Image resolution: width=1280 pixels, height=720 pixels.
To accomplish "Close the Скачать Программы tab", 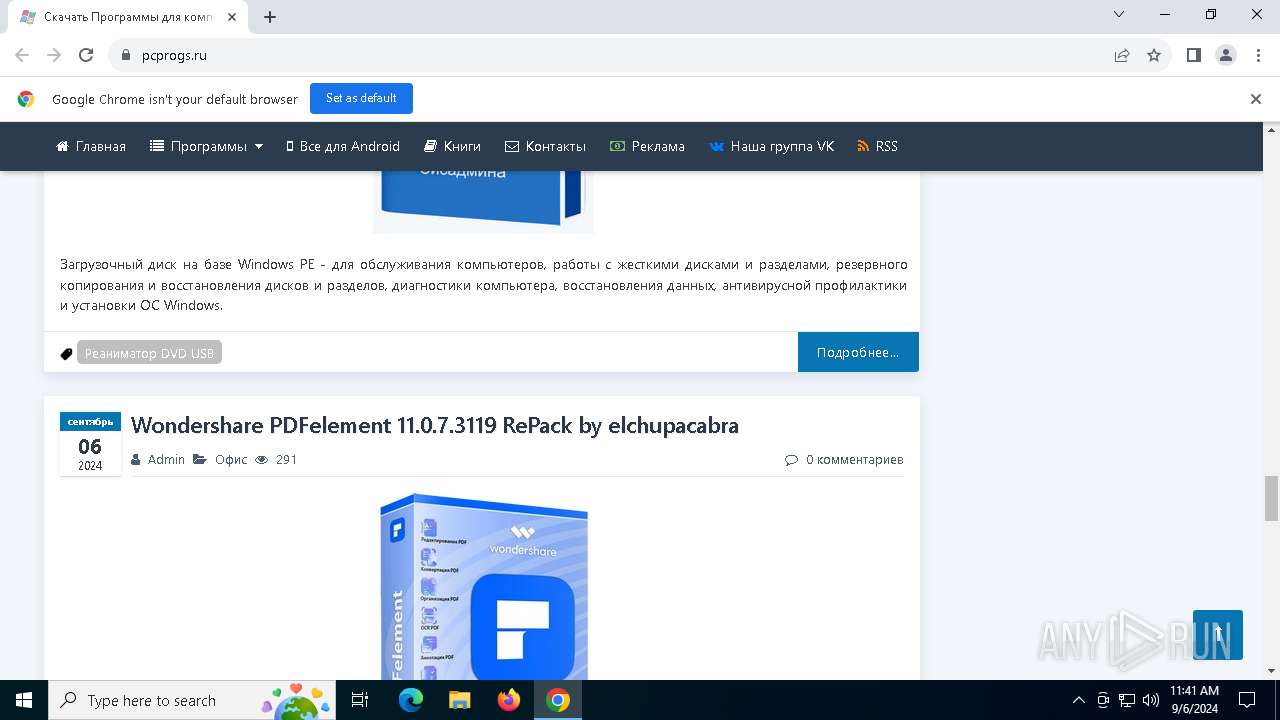I will click(x=230, y=17).
